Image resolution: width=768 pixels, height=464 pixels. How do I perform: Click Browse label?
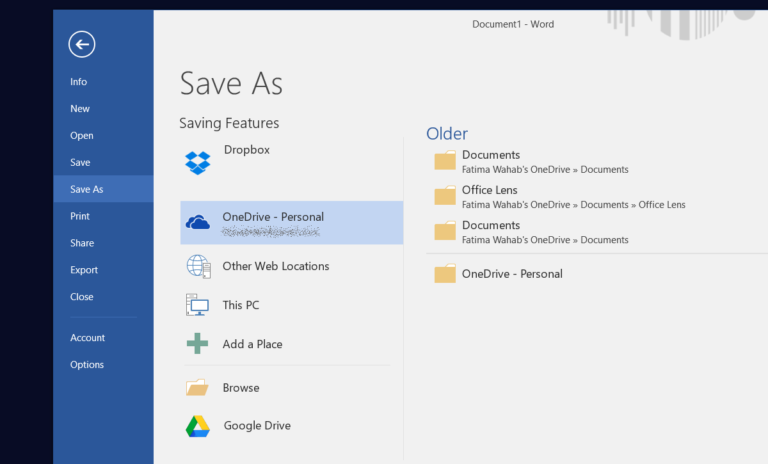(241, 388)
